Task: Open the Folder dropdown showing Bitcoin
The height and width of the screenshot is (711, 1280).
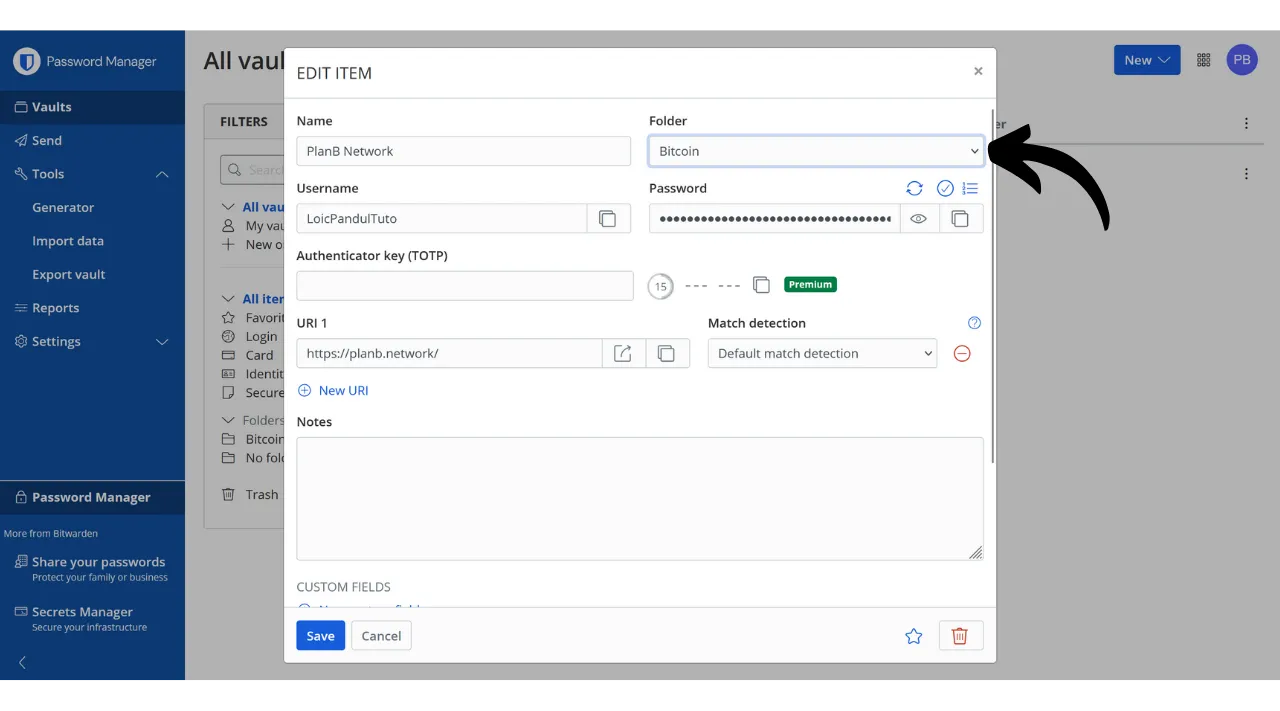Action: (816, 151)
